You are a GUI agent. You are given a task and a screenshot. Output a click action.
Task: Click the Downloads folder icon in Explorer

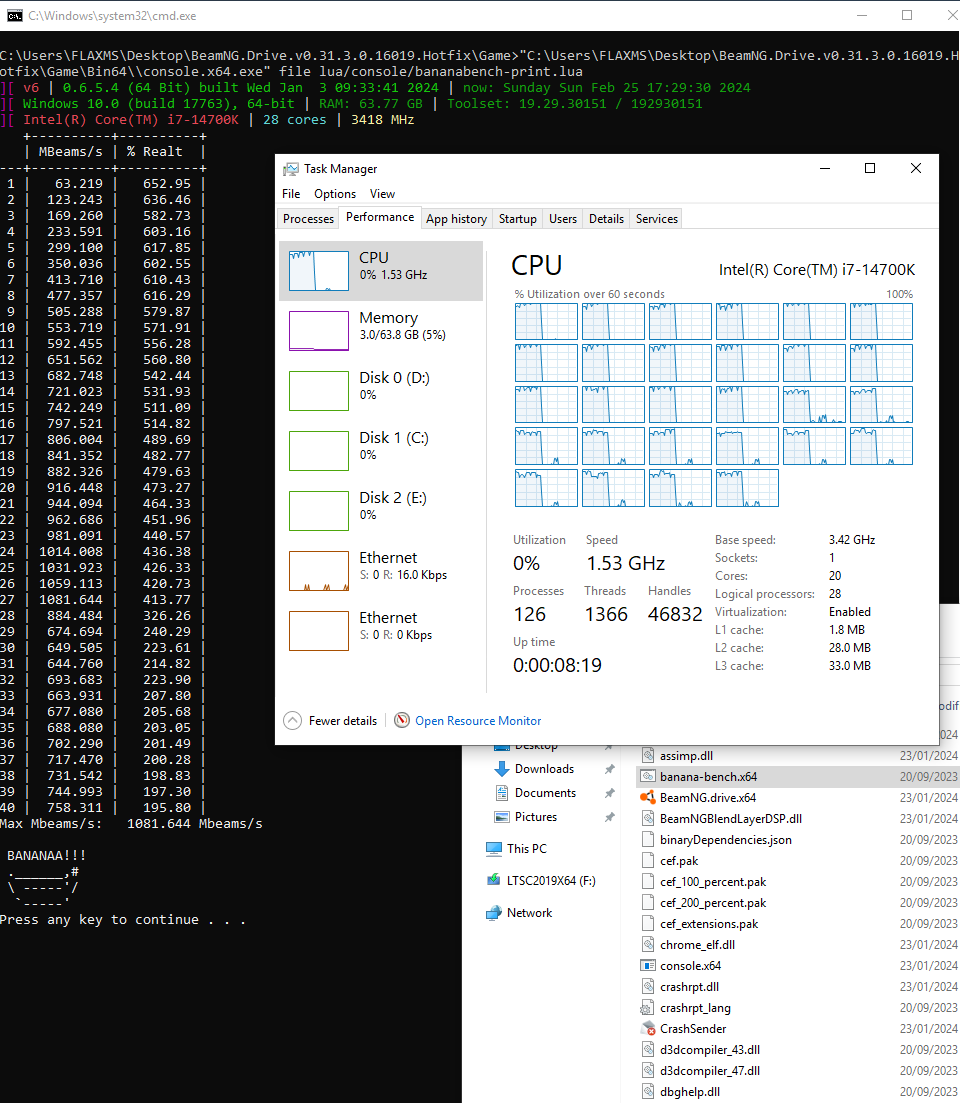(501, 769)
